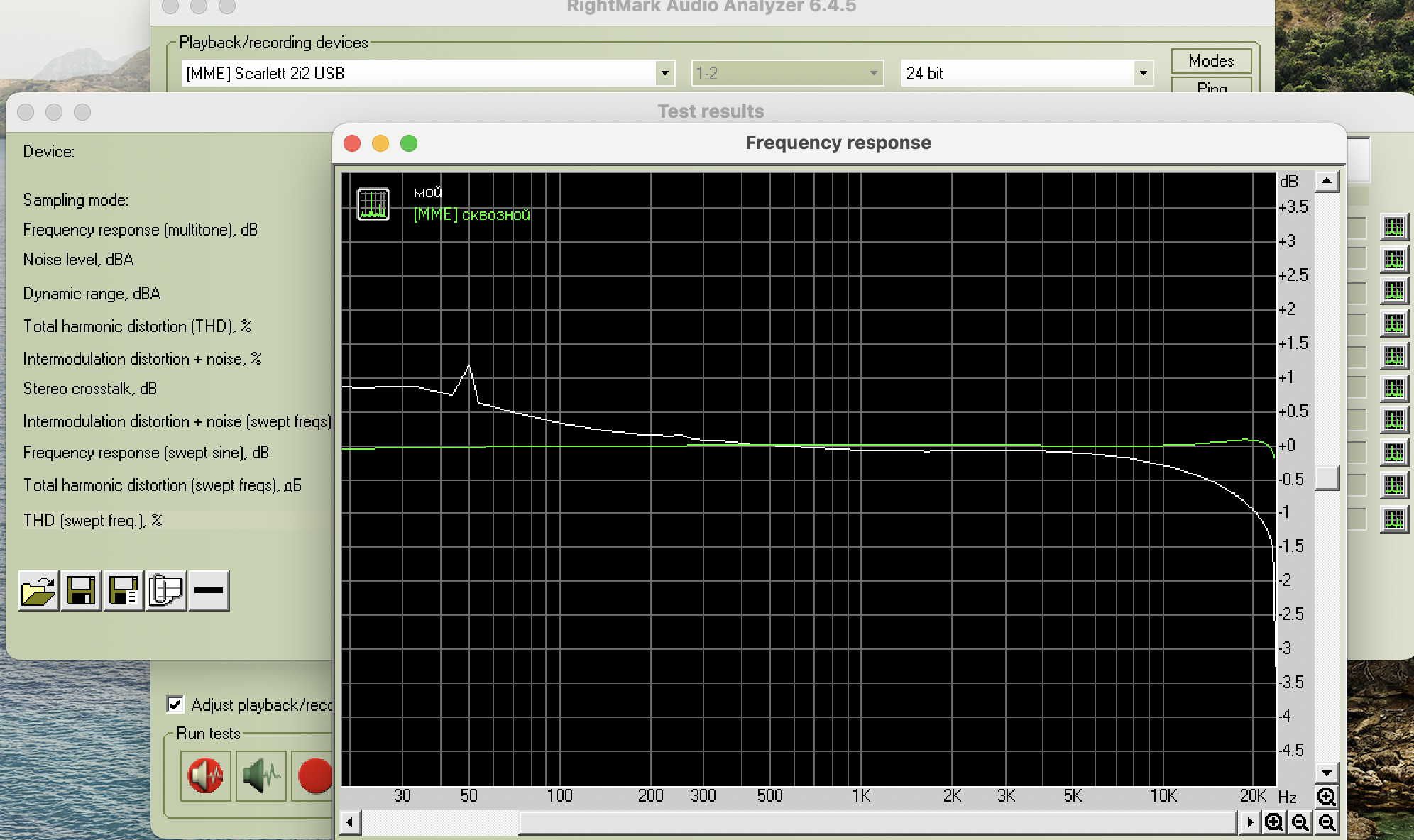
Task: Toggle Adjust playback/recording levels checkbox
Action: pyautogui.click(x=175, y=704)
